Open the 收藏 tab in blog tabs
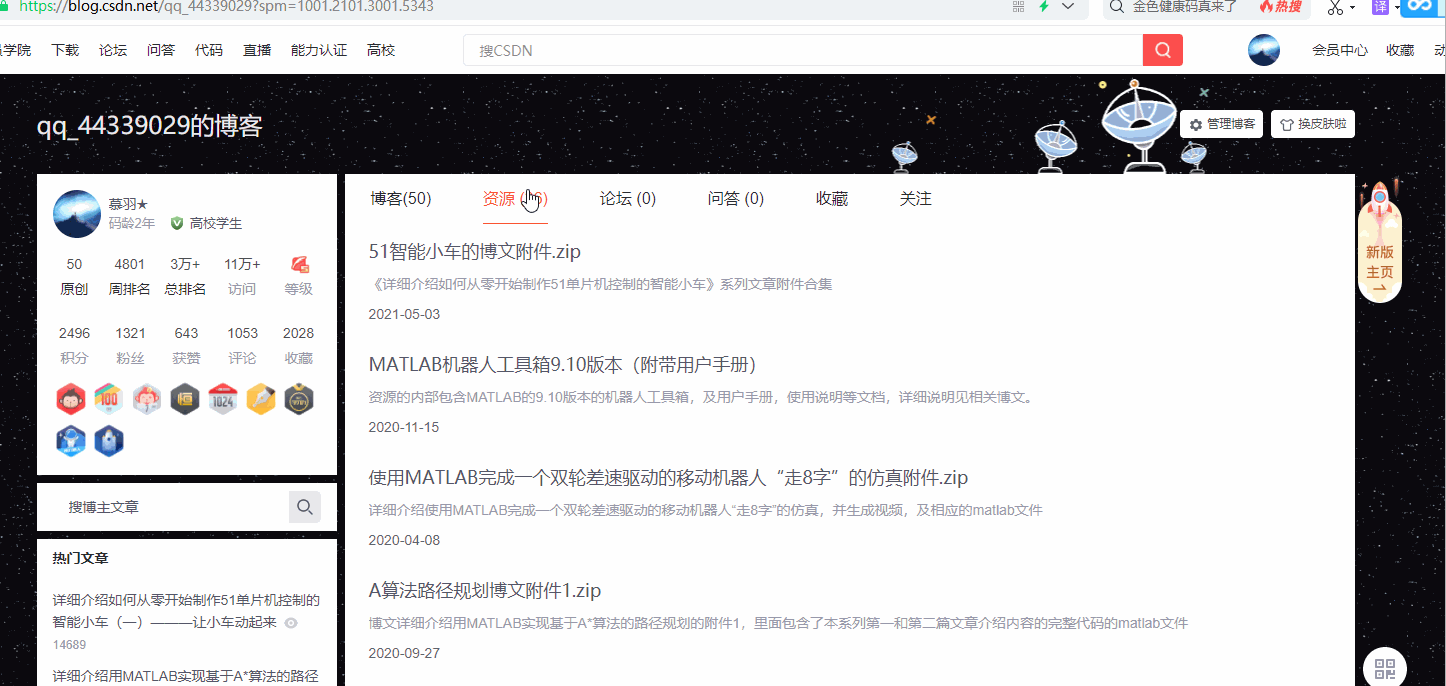Screen dimensions: 1446x686 pyautogui.click(x=832, y=198)
